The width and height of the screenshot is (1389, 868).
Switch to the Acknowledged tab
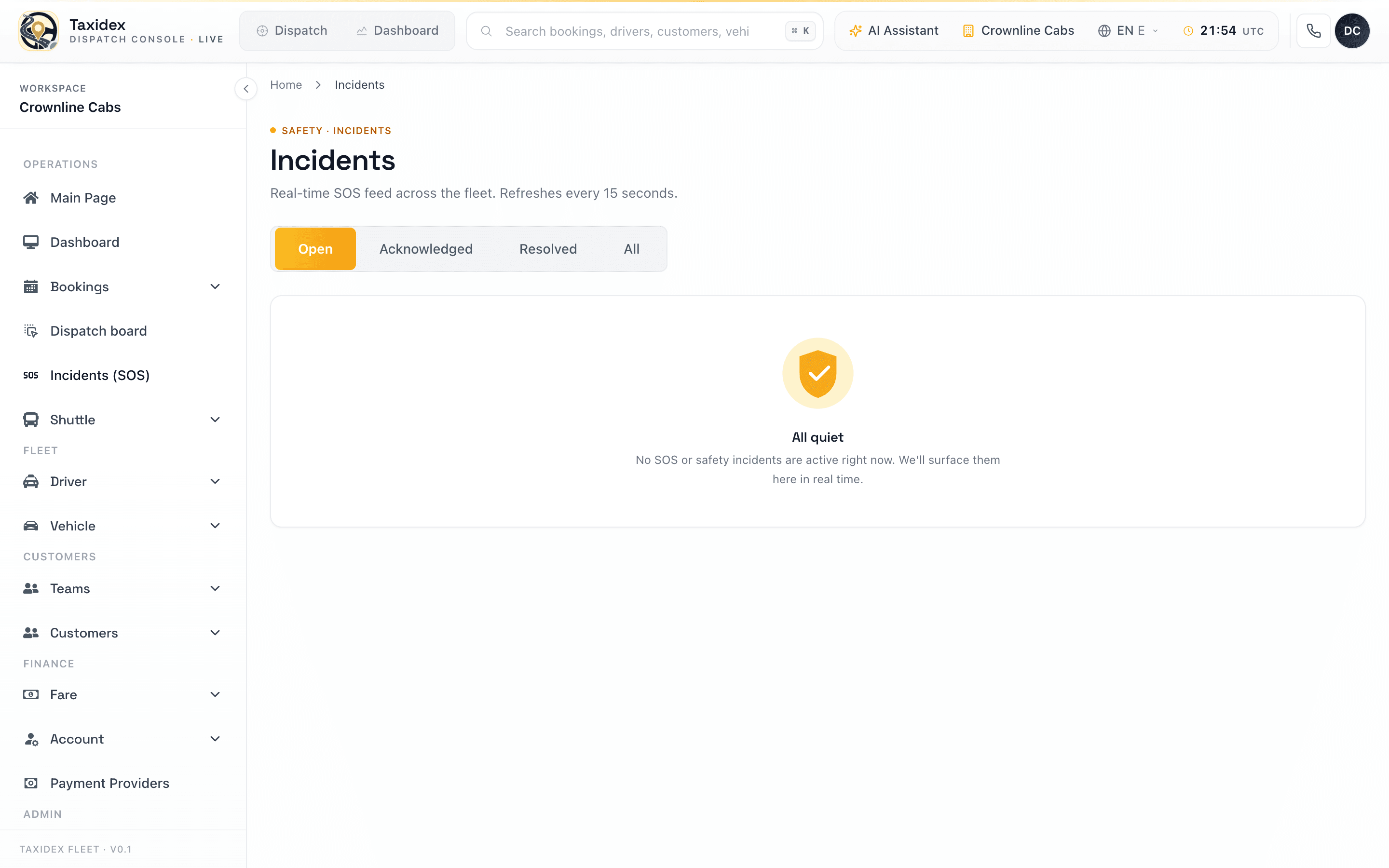coord(426,248)
